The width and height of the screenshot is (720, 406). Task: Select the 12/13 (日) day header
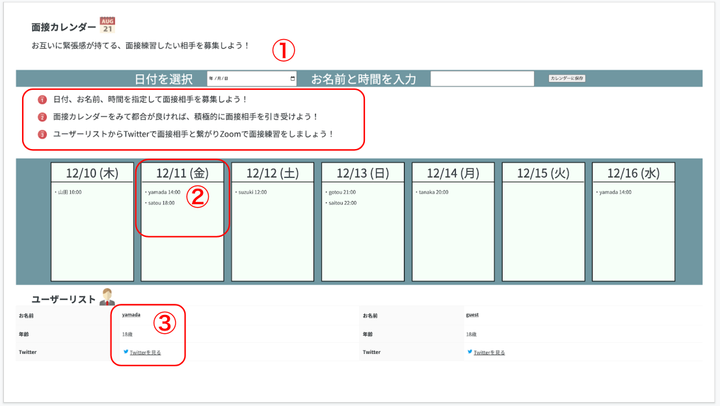[x=363, y=173]
